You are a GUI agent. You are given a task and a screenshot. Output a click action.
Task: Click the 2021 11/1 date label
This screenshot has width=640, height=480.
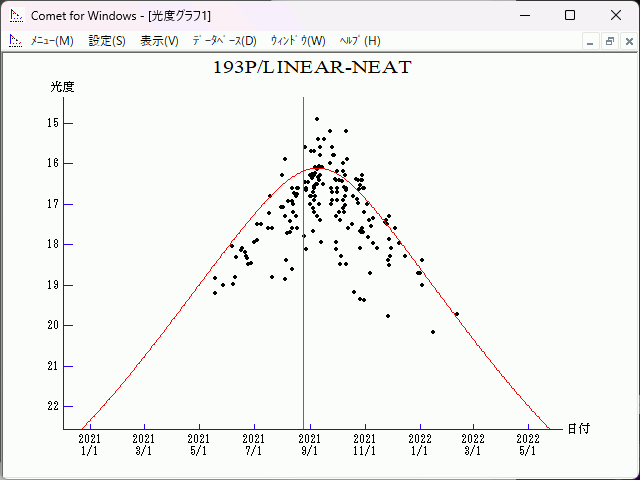click(364, 445)
